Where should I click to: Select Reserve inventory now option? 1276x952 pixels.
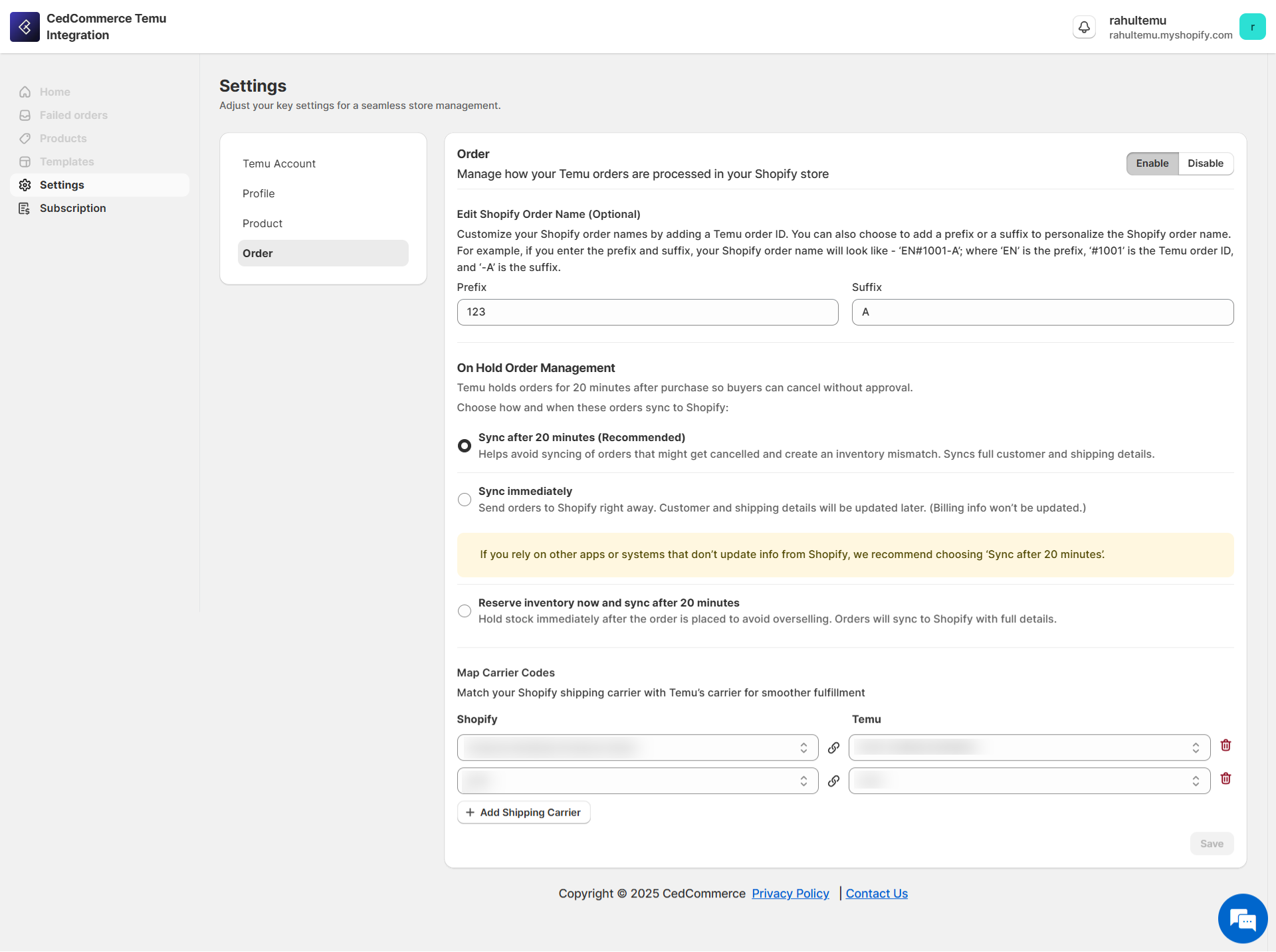[465, 611]
